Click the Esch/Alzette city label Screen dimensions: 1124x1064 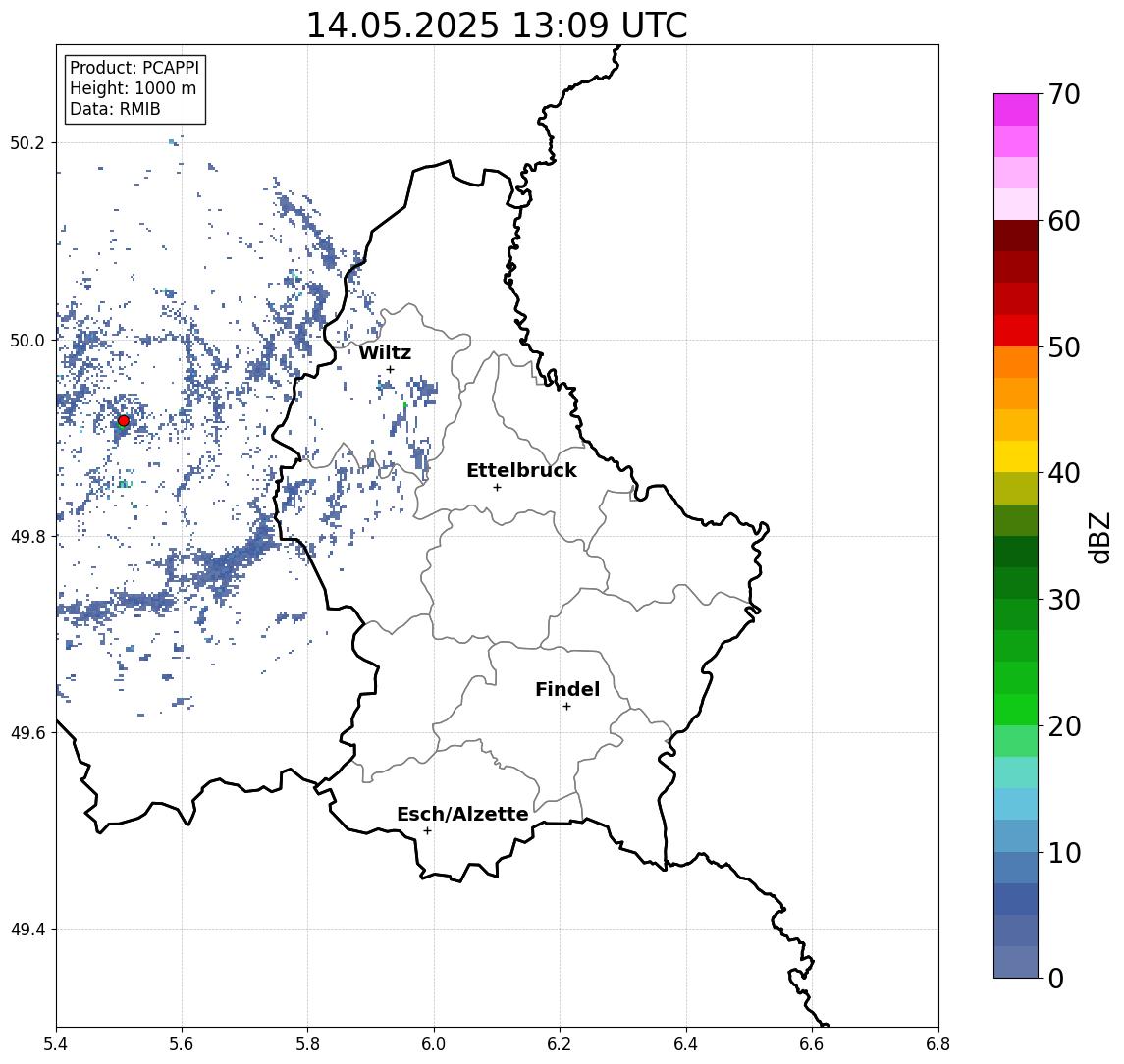[462, 814]
